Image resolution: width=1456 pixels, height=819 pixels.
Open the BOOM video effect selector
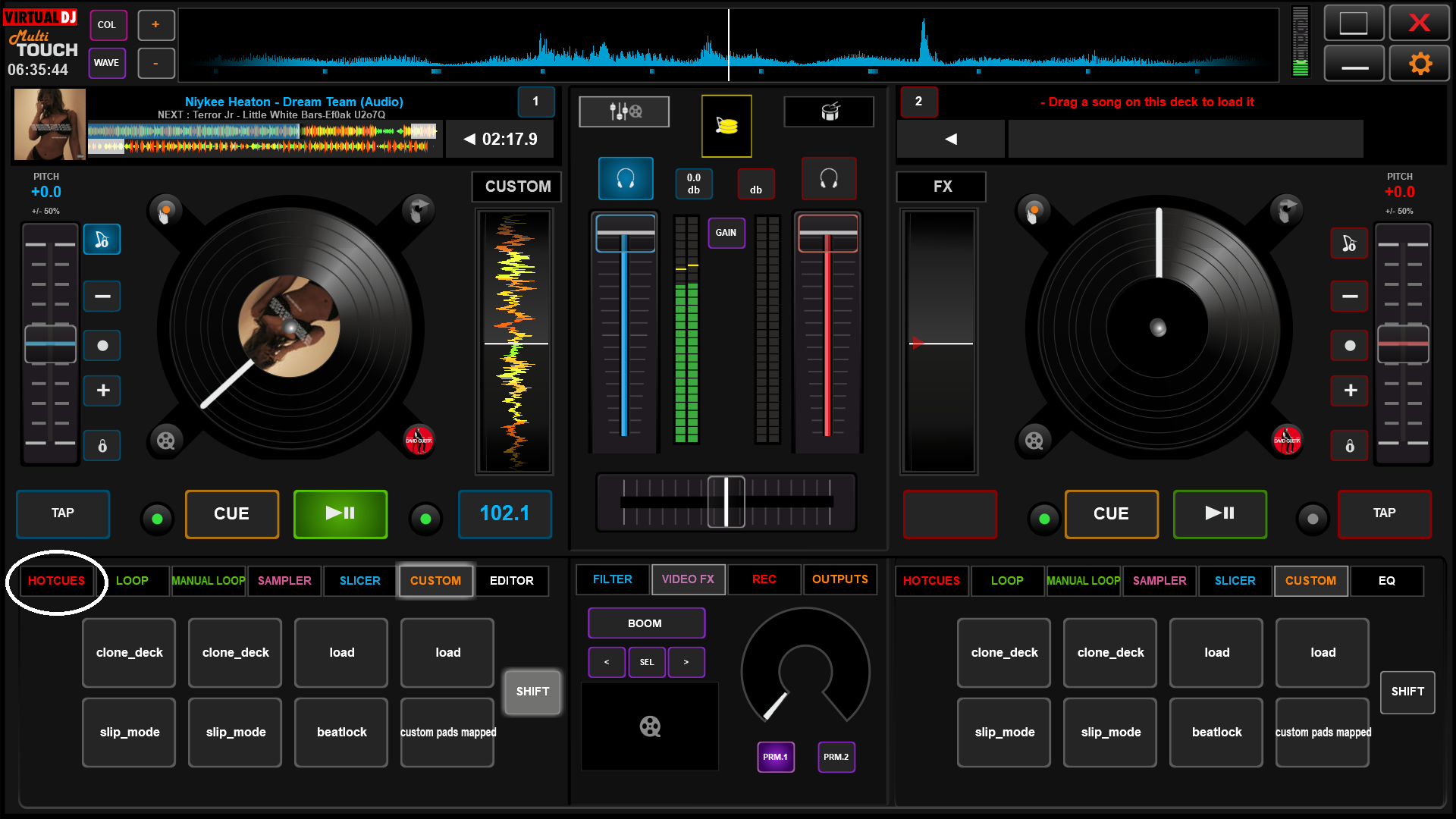pos(646,623)
